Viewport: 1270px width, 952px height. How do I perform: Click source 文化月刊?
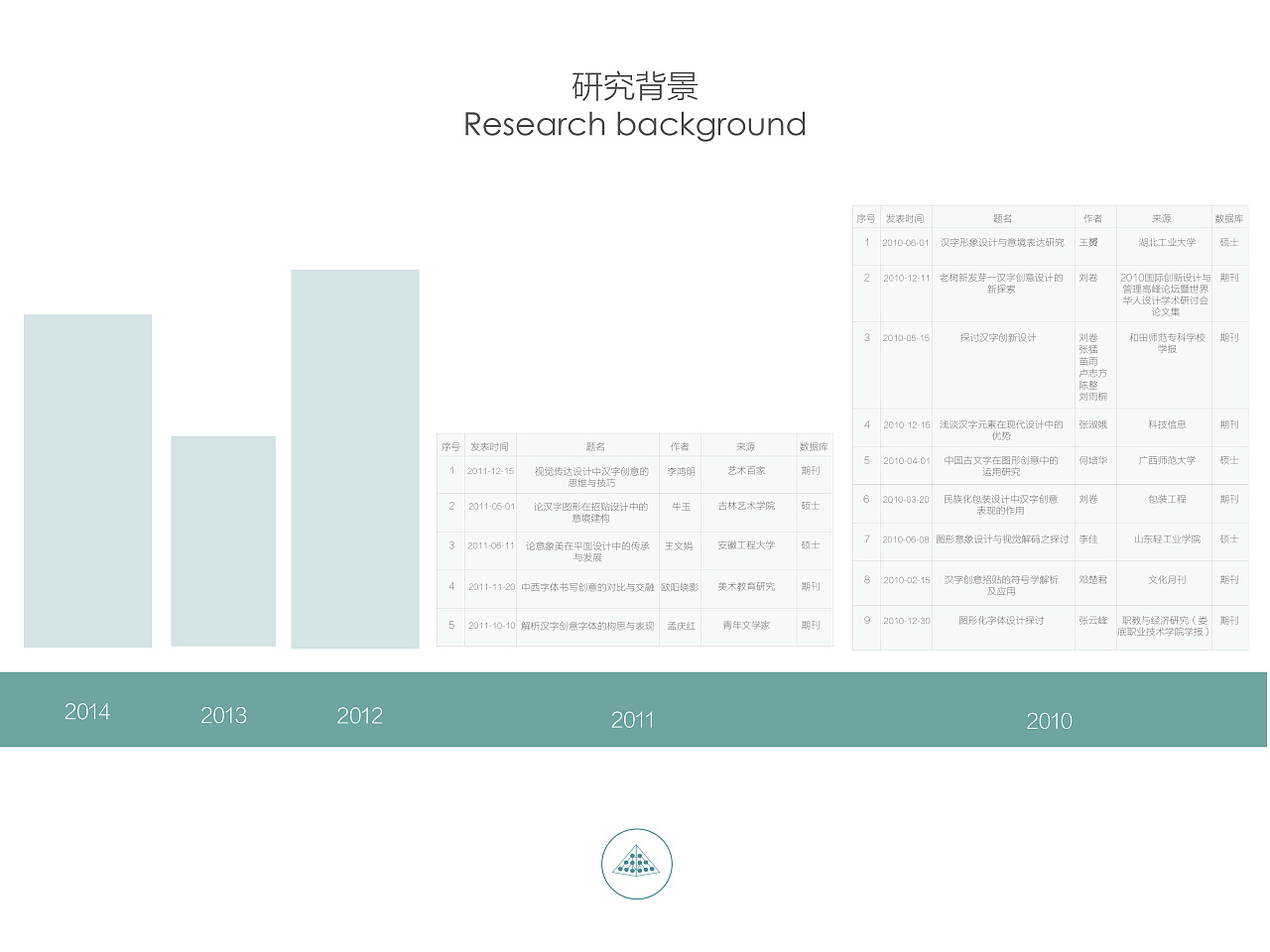[1167, 580]
